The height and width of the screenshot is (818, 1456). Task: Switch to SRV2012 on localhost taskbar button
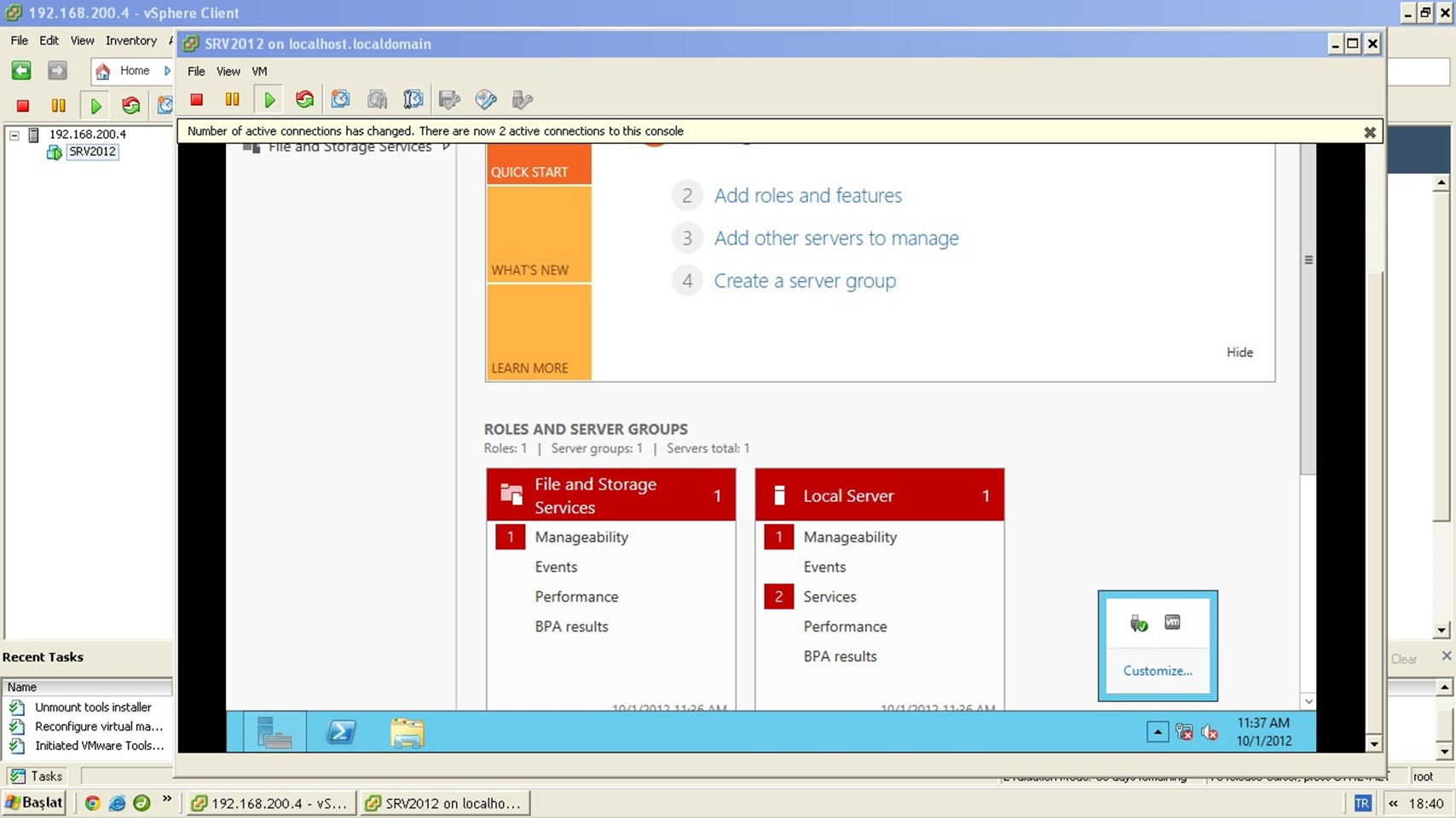pos(444,803)
